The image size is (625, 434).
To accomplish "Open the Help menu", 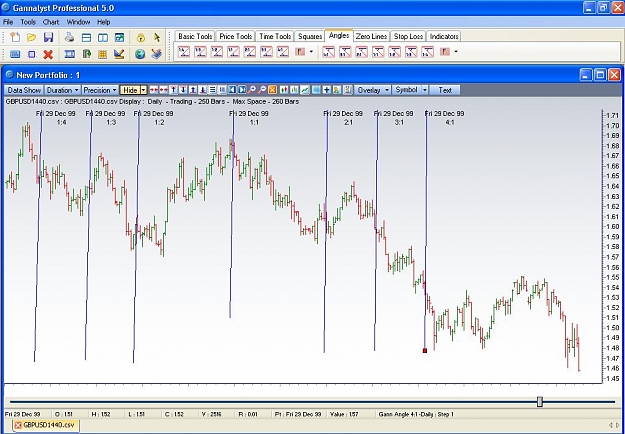I will (103, 22).
